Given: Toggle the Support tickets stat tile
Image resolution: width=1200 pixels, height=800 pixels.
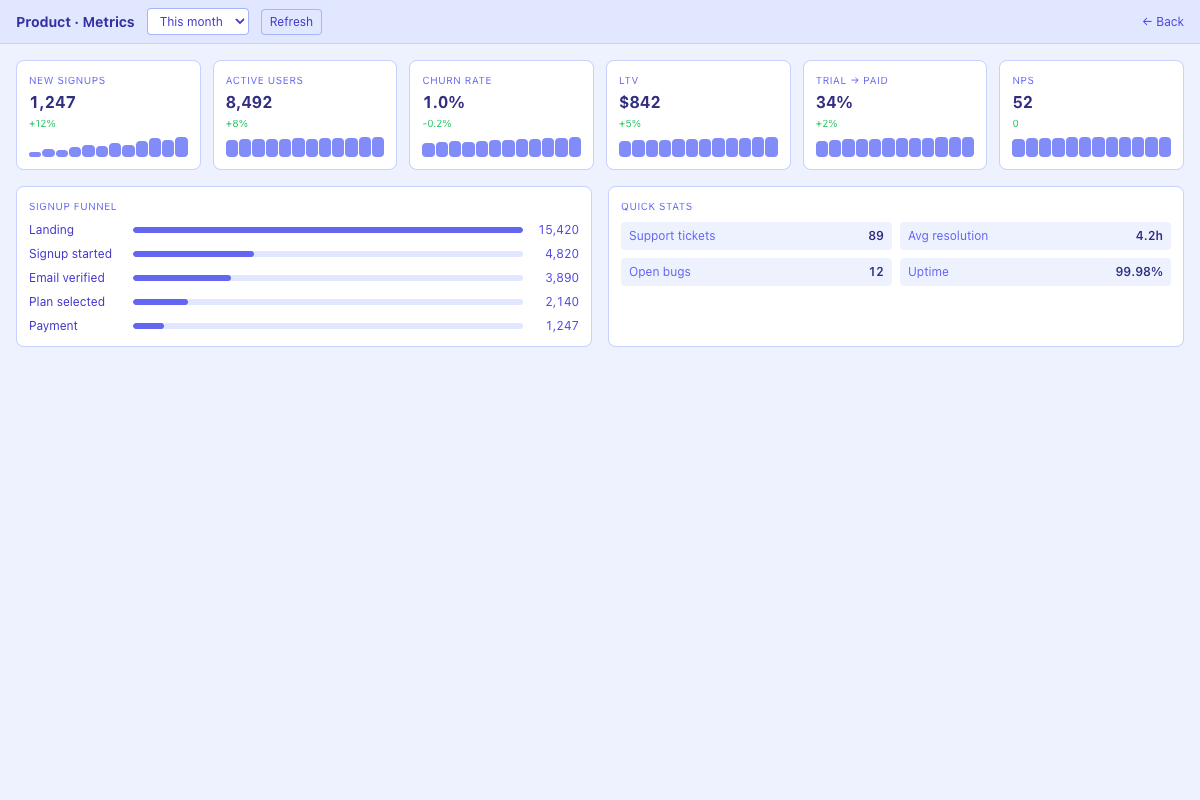Looking at the screenshot, I should pyautogui.click(x=756, y=236).
